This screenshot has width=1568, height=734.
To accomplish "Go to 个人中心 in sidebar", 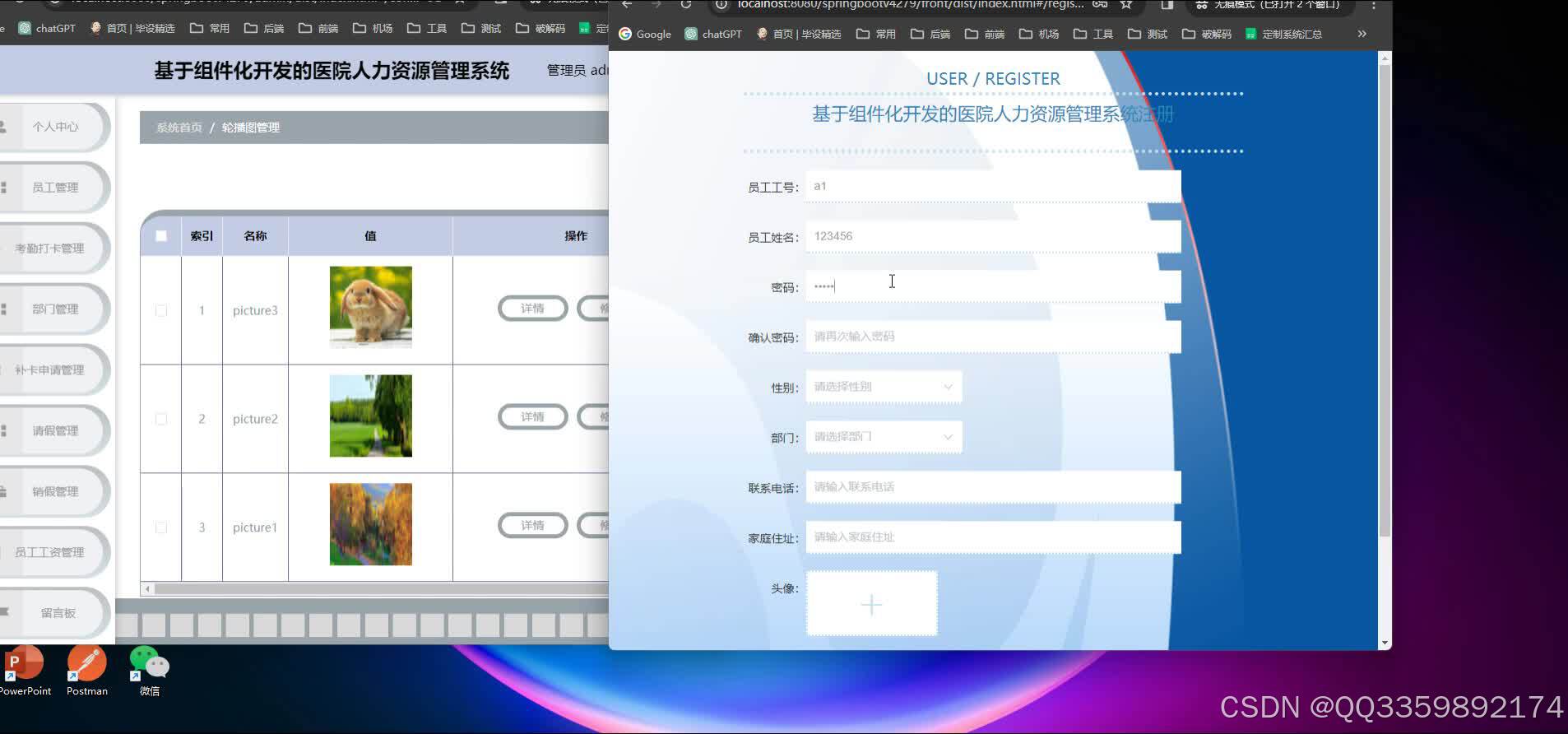I will click(x=53, y=127).
